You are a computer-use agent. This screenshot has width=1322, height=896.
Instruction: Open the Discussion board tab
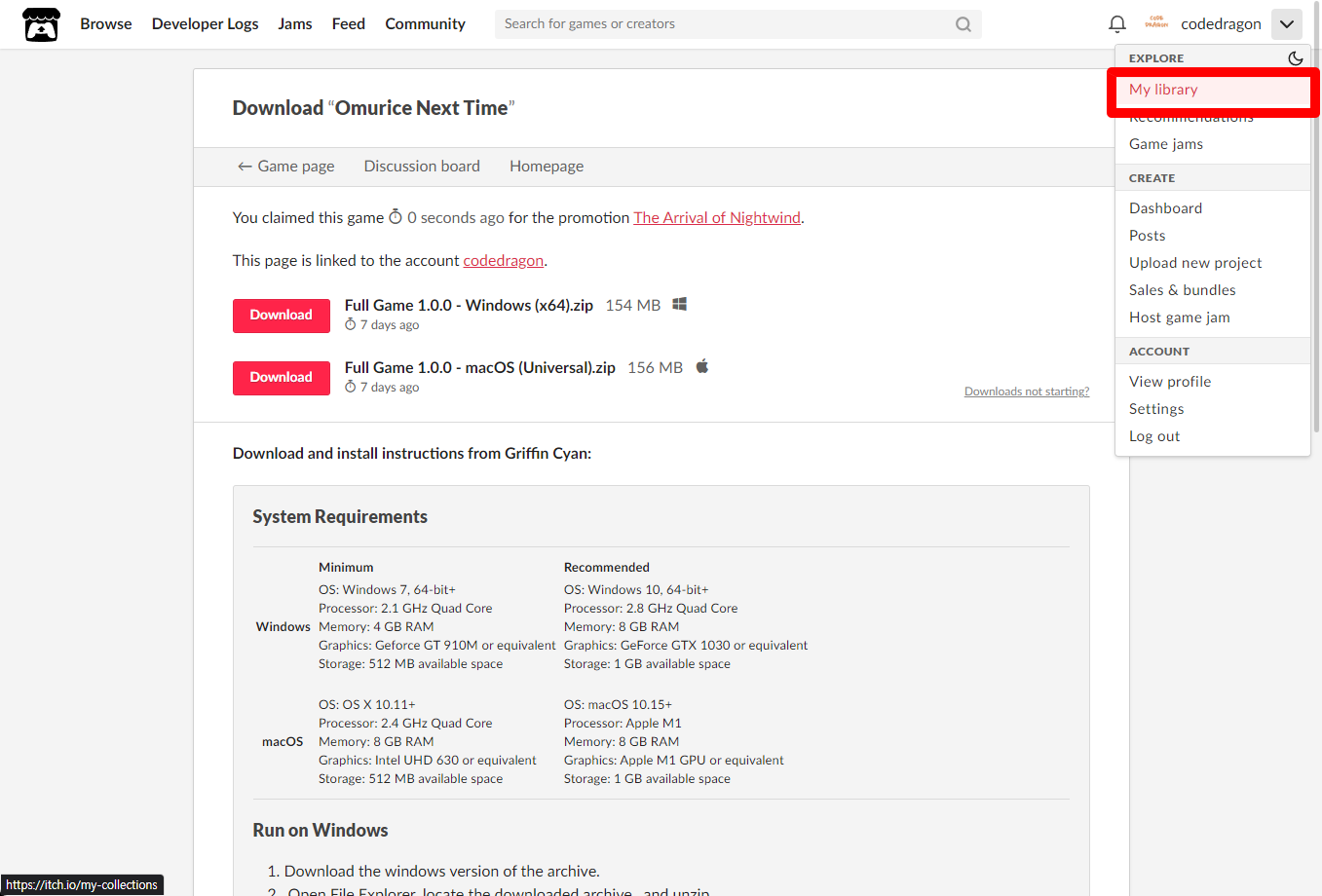point(422,167)
